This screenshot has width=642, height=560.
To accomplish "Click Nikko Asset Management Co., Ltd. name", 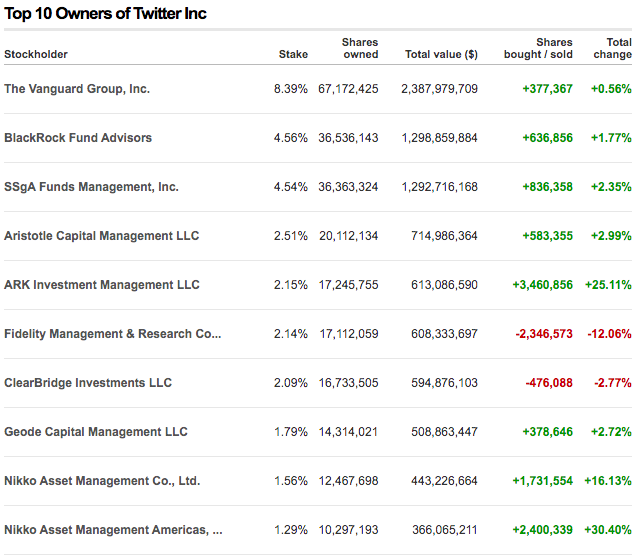I will click(x=102, y=481).
